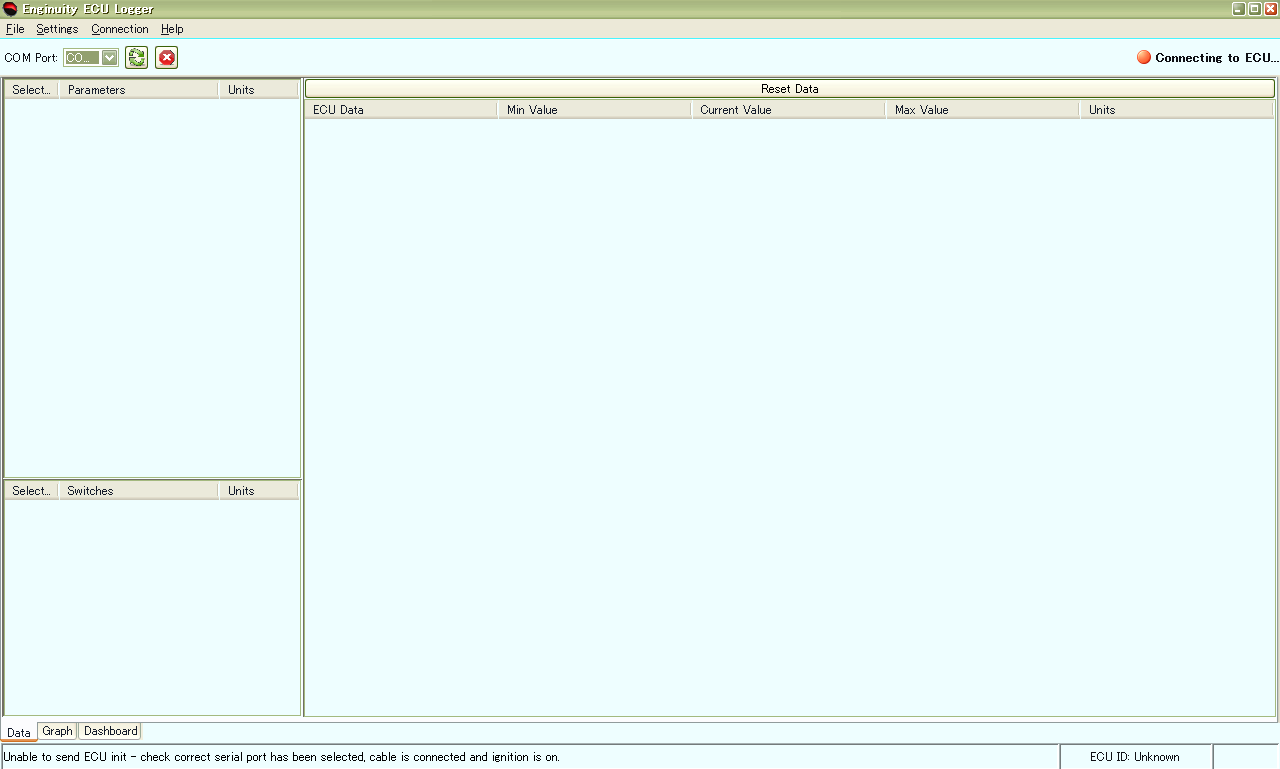Select the Data tab
Image resolution: width=1280 pixels, height=769 pixels.
19,732
